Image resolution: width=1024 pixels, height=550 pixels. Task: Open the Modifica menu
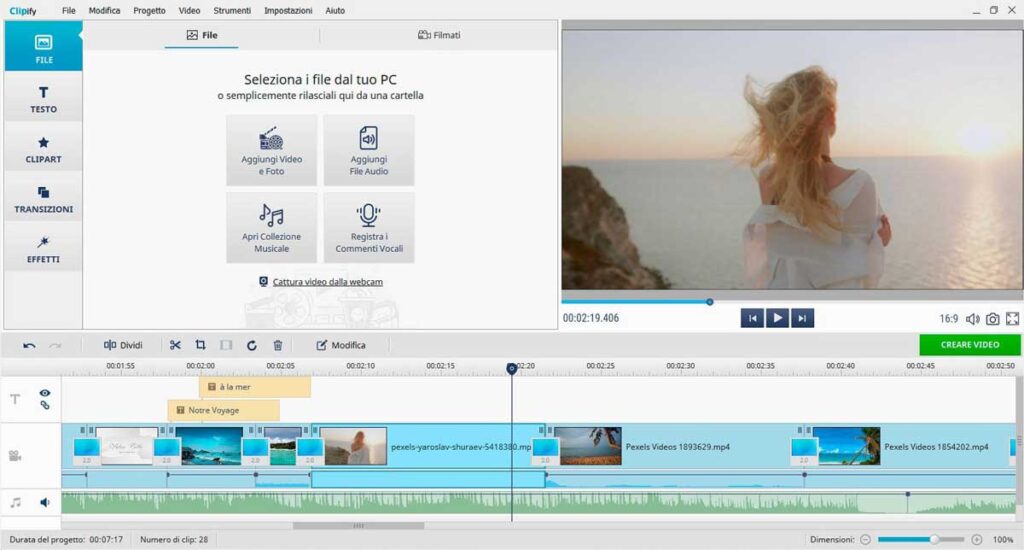point(104,10)
